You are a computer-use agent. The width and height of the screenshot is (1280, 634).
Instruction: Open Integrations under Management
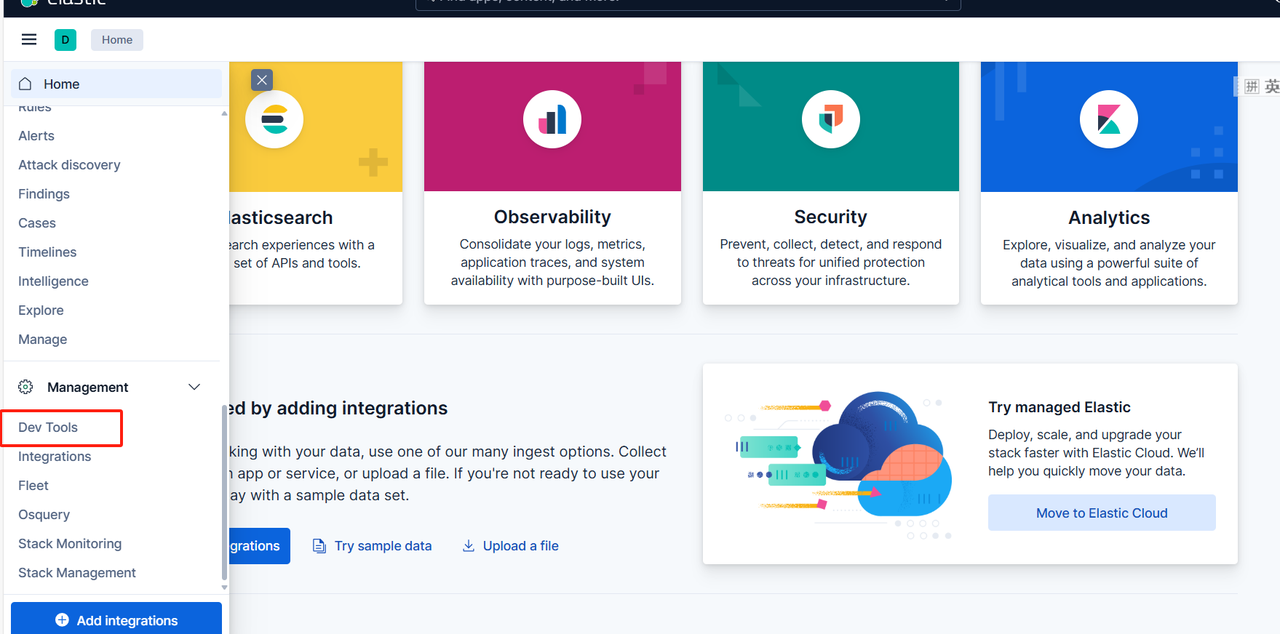point(55,456)
